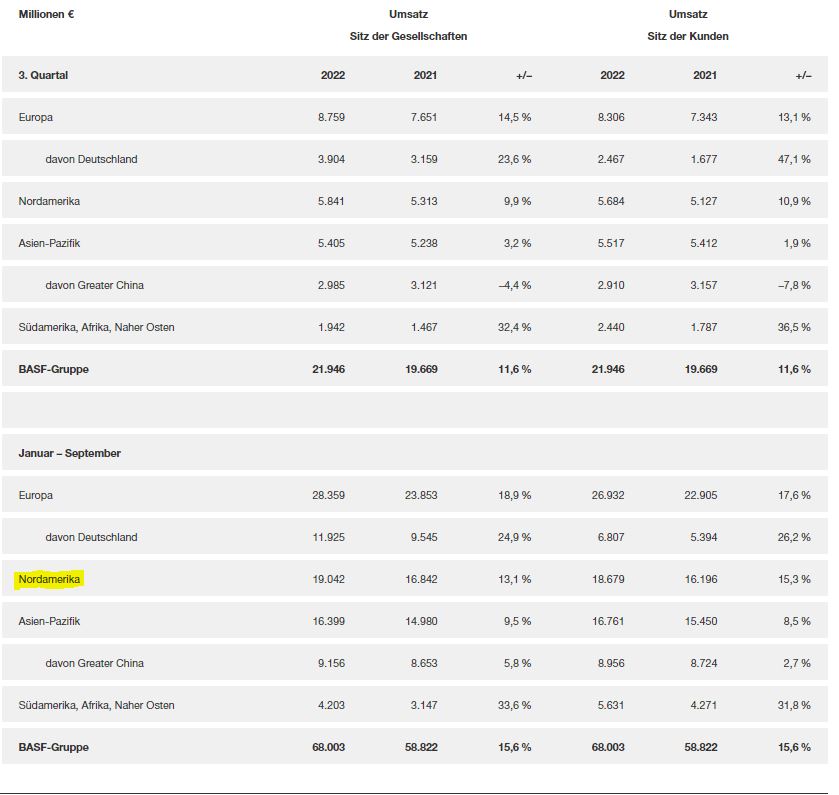Select the 2021 column header on the right

click(705, 74)
